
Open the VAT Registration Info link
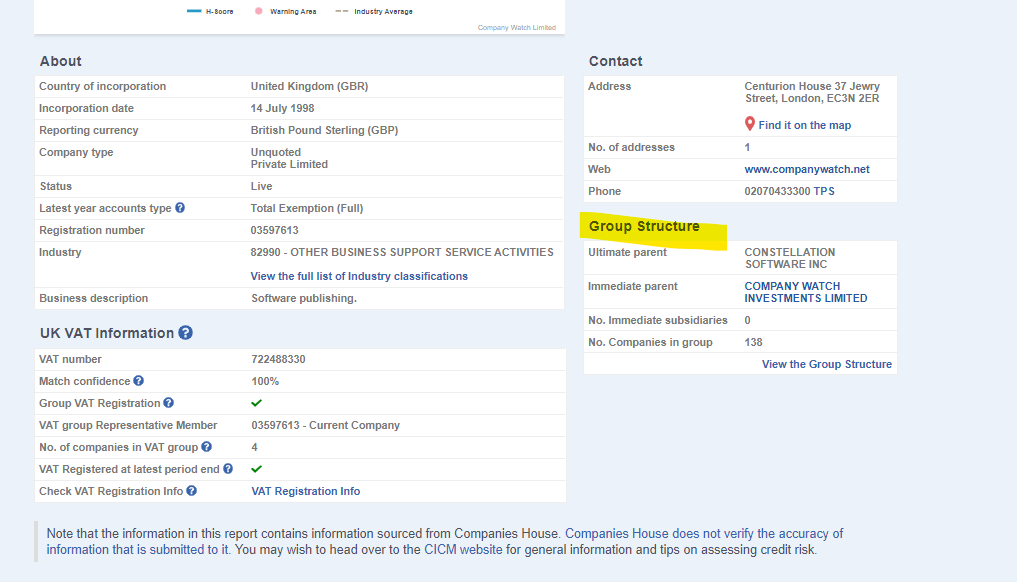[305, 491]
